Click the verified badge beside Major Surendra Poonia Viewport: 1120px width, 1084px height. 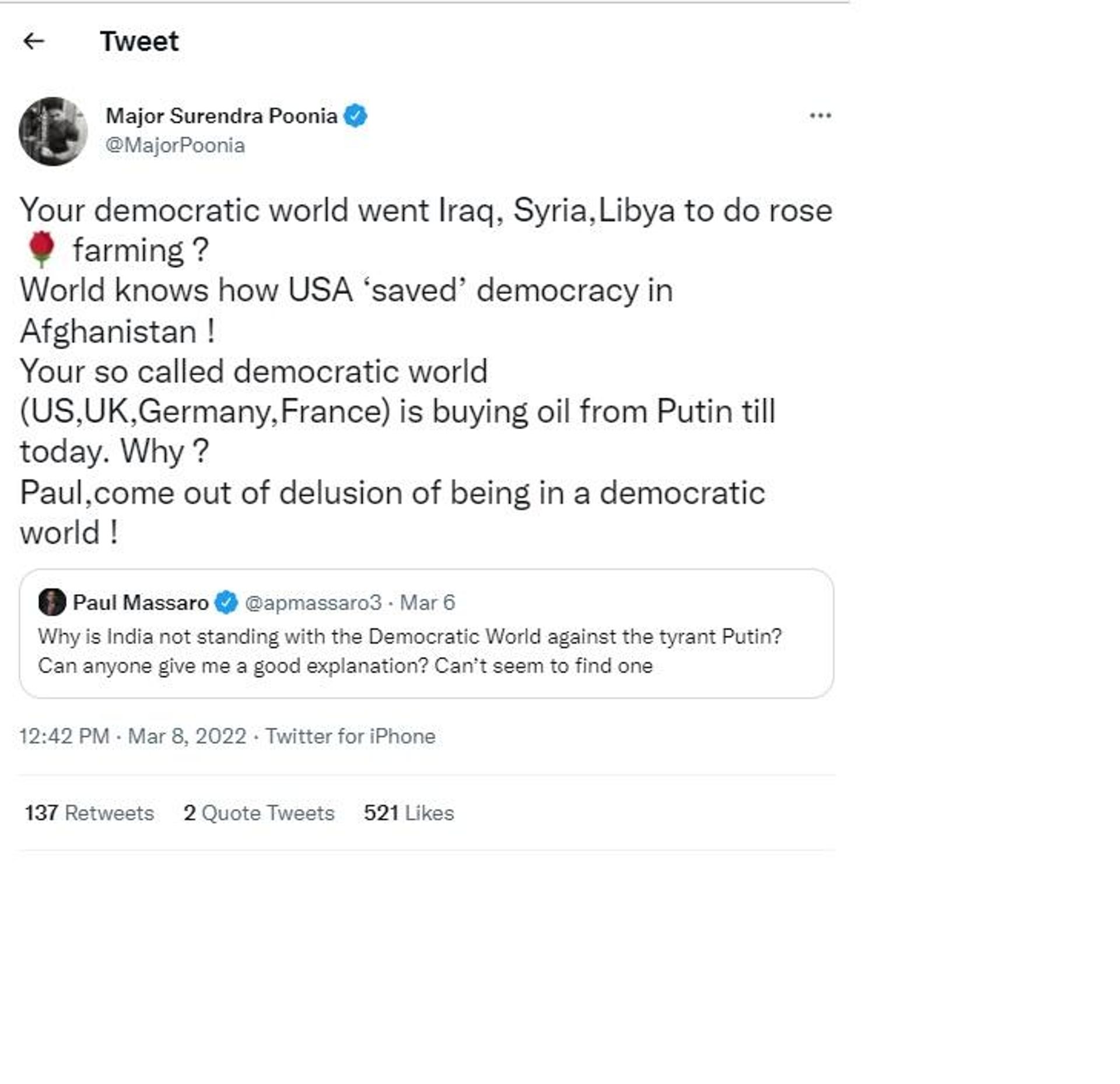355,115
